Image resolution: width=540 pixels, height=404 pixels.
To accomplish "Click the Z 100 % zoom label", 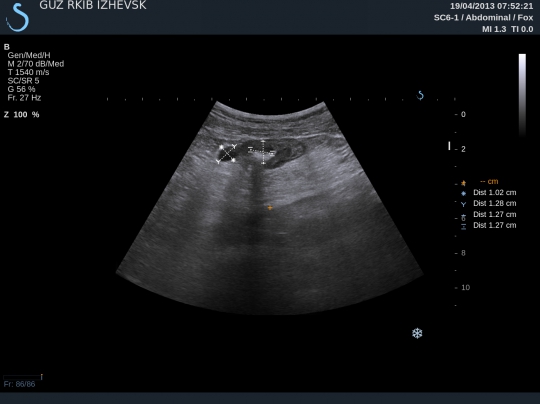I will (x=21, y=115).
